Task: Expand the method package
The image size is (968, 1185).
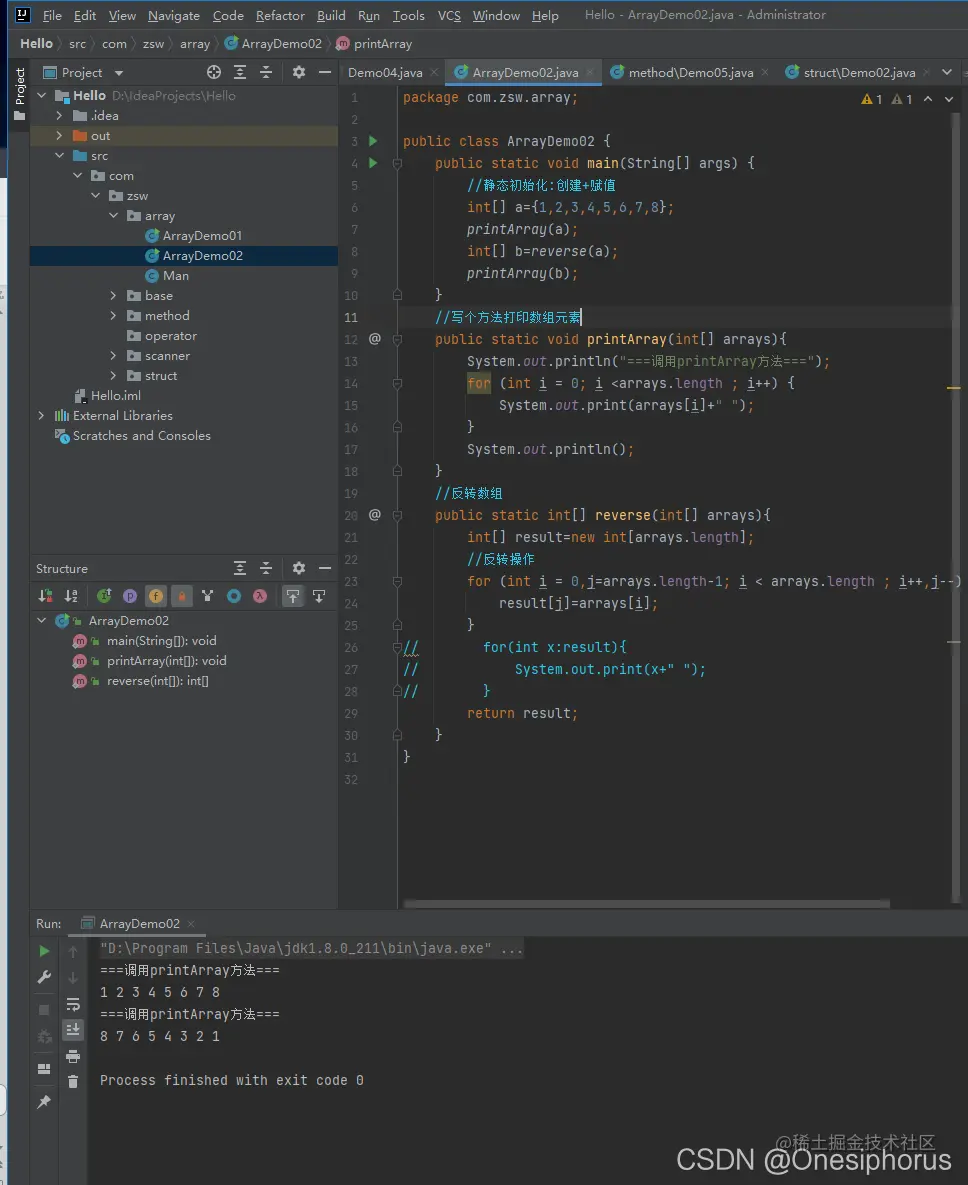Action: pyautogui.click(x=113, y=315)
